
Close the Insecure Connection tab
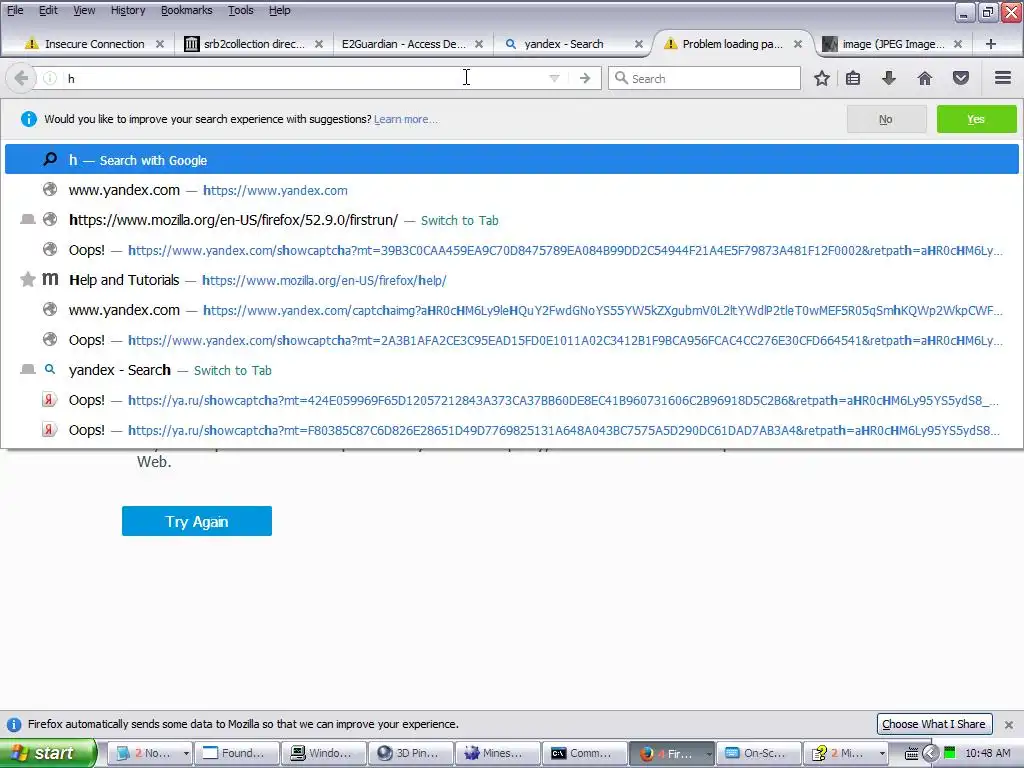pos(159,44)
